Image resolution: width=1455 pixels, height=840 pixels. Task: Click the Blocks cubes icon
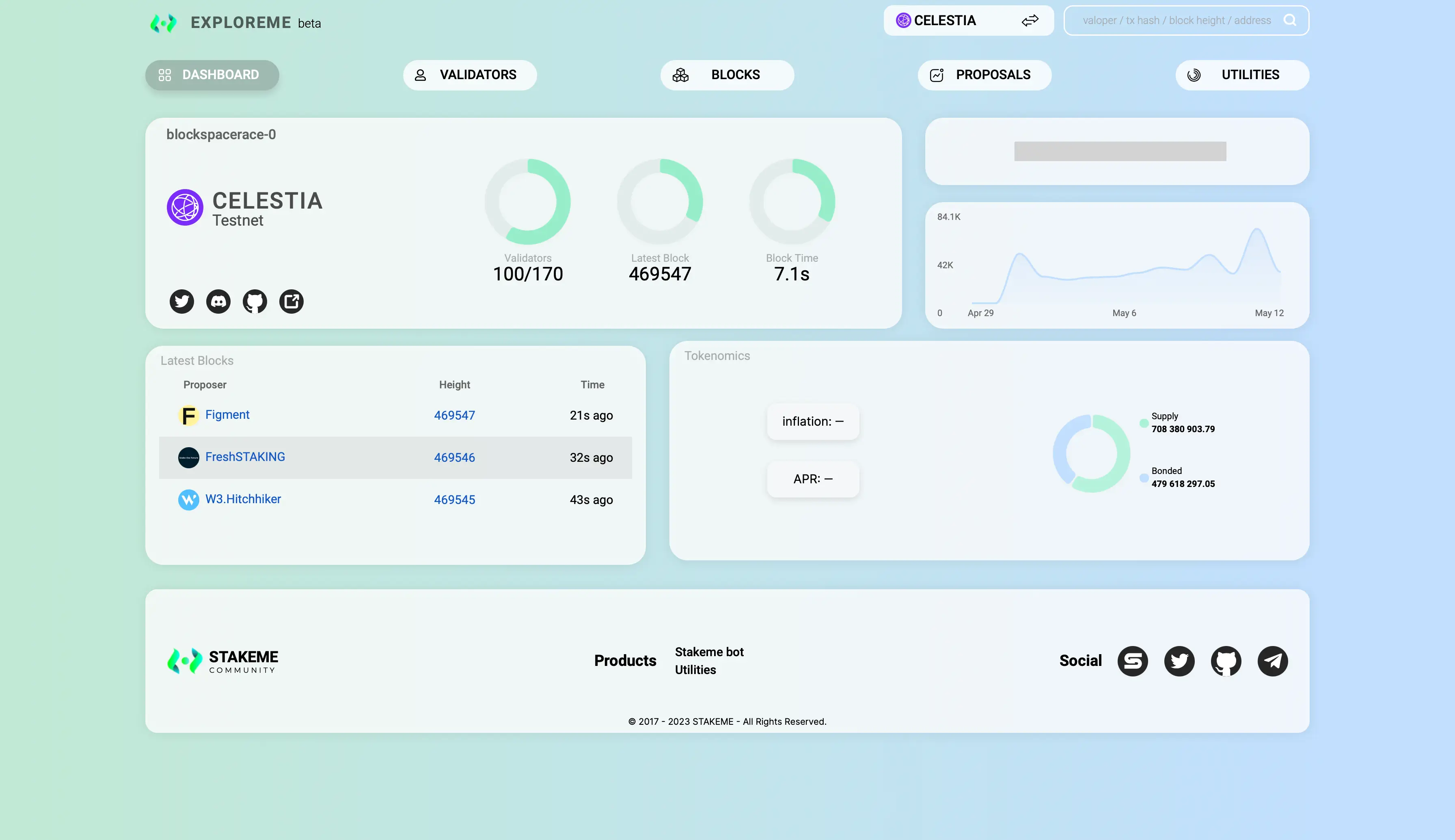680,75
